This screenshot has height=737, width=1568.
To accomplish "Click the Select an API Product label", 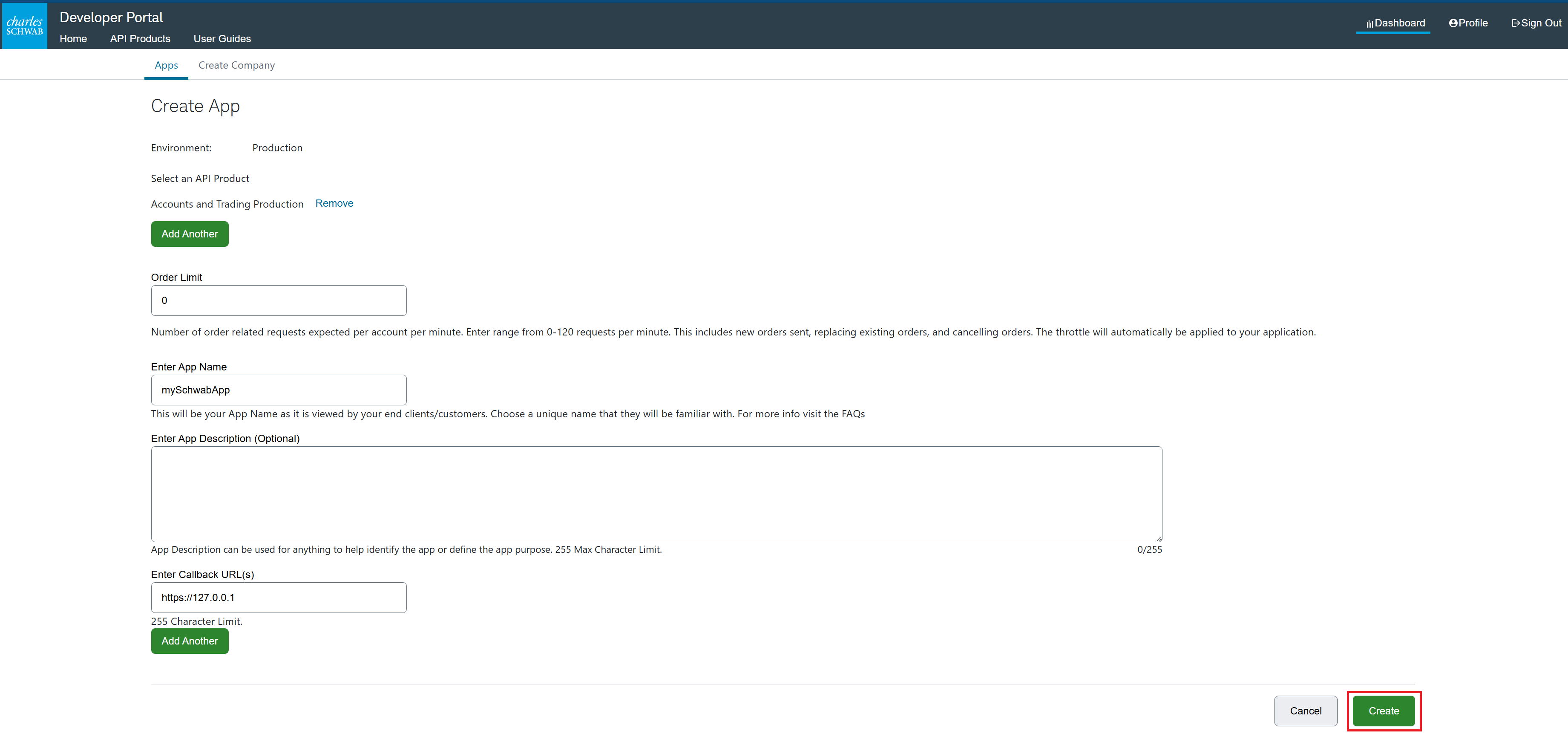I will (200, 179).
